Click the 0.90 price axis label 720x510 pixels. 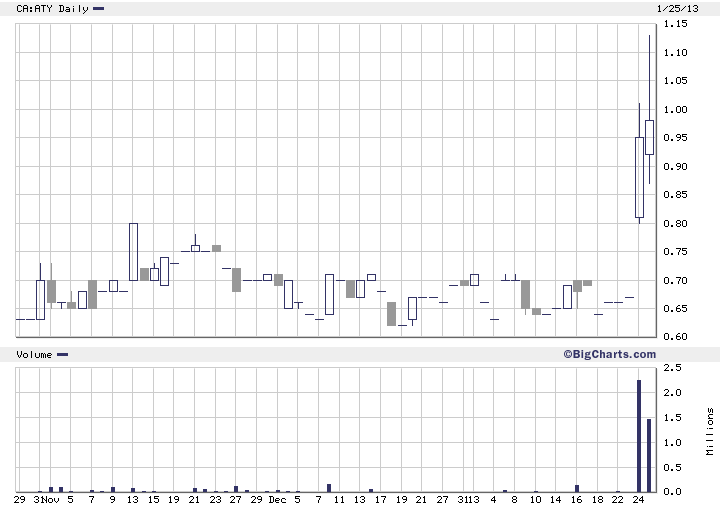tap(675, 166)
